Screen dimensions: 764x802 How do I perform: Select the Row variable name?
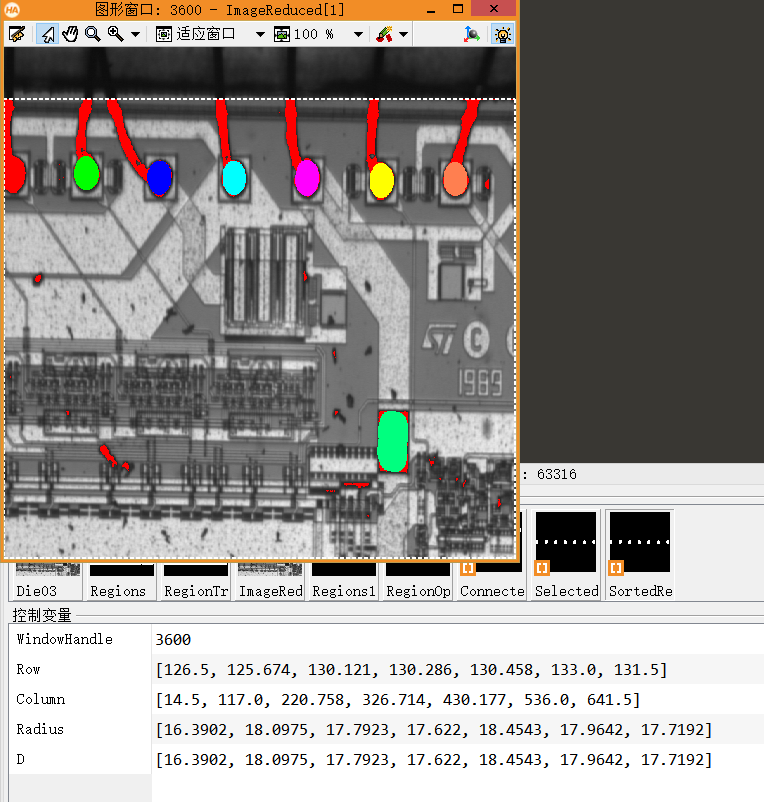(28, 670)
